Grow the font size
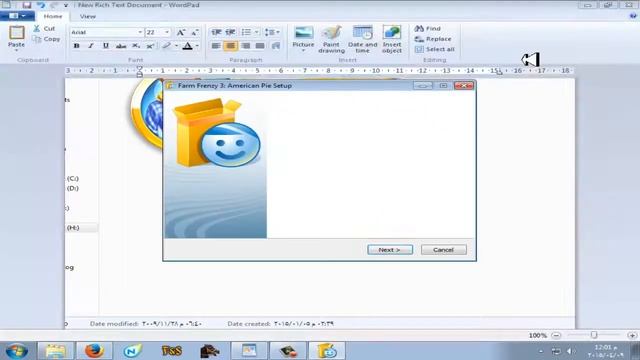Image resolution: width=640 pixels, height=360 pixels. (x=181, y=32)
